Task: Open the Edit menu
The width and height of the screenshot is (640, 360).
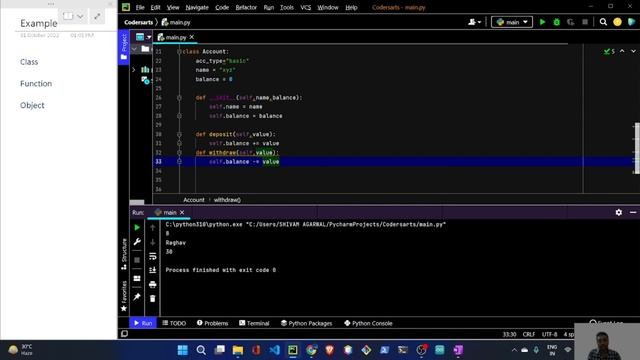Action: coord(155,7)
